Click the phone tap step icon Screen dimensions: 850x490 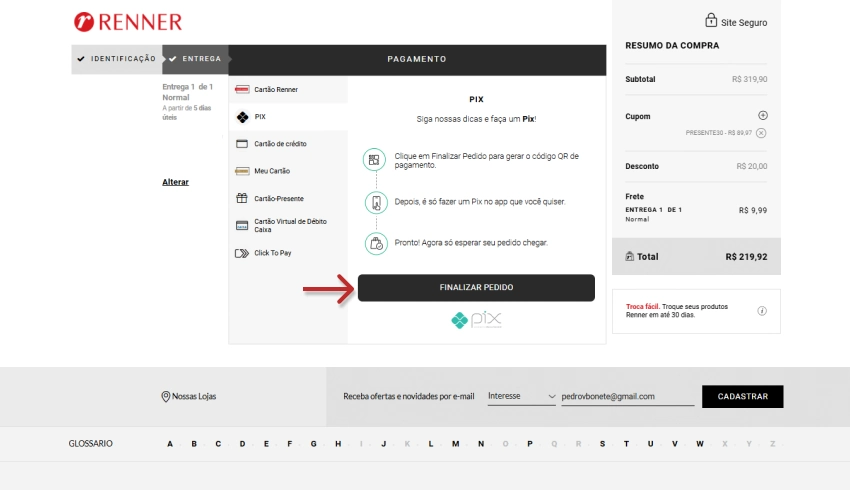coord(376,203)
